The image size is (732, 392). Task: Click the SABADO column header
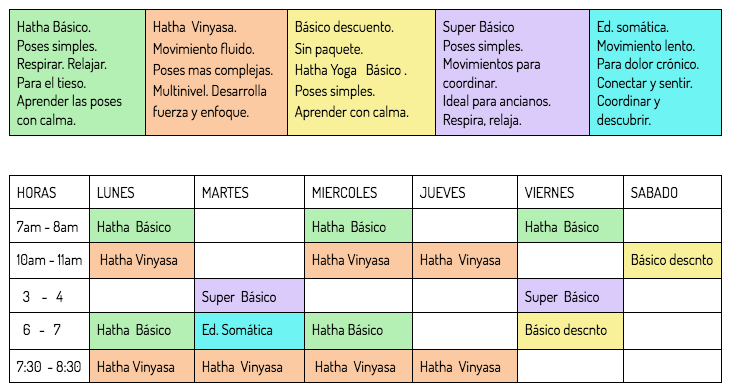click(x=673, y=192)
